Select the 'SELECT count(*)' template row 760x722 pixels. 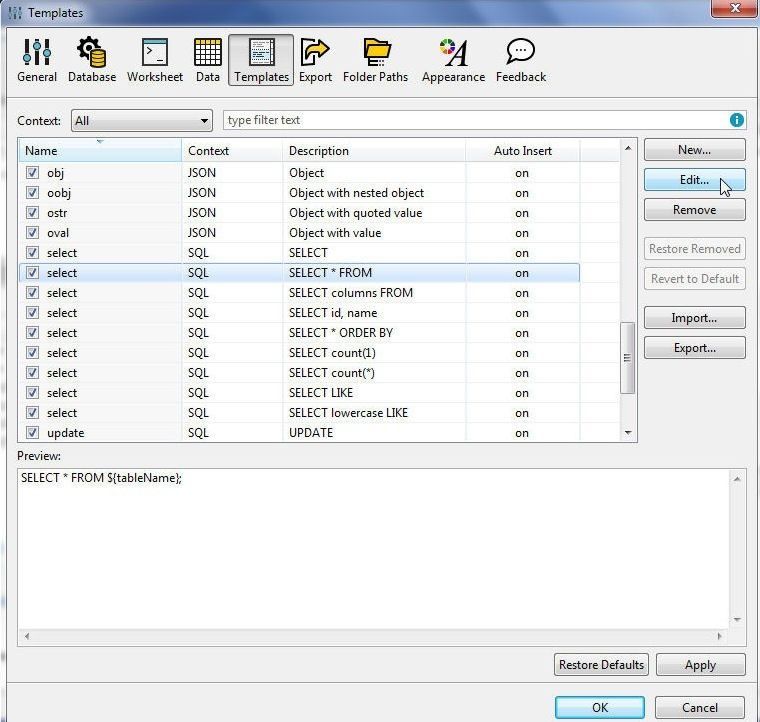click(x=299, y=373)
